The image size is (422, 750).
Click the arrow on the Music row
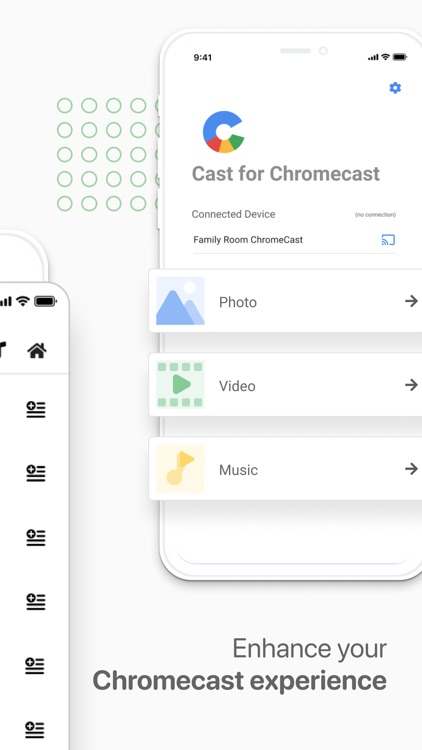point(411,469)
